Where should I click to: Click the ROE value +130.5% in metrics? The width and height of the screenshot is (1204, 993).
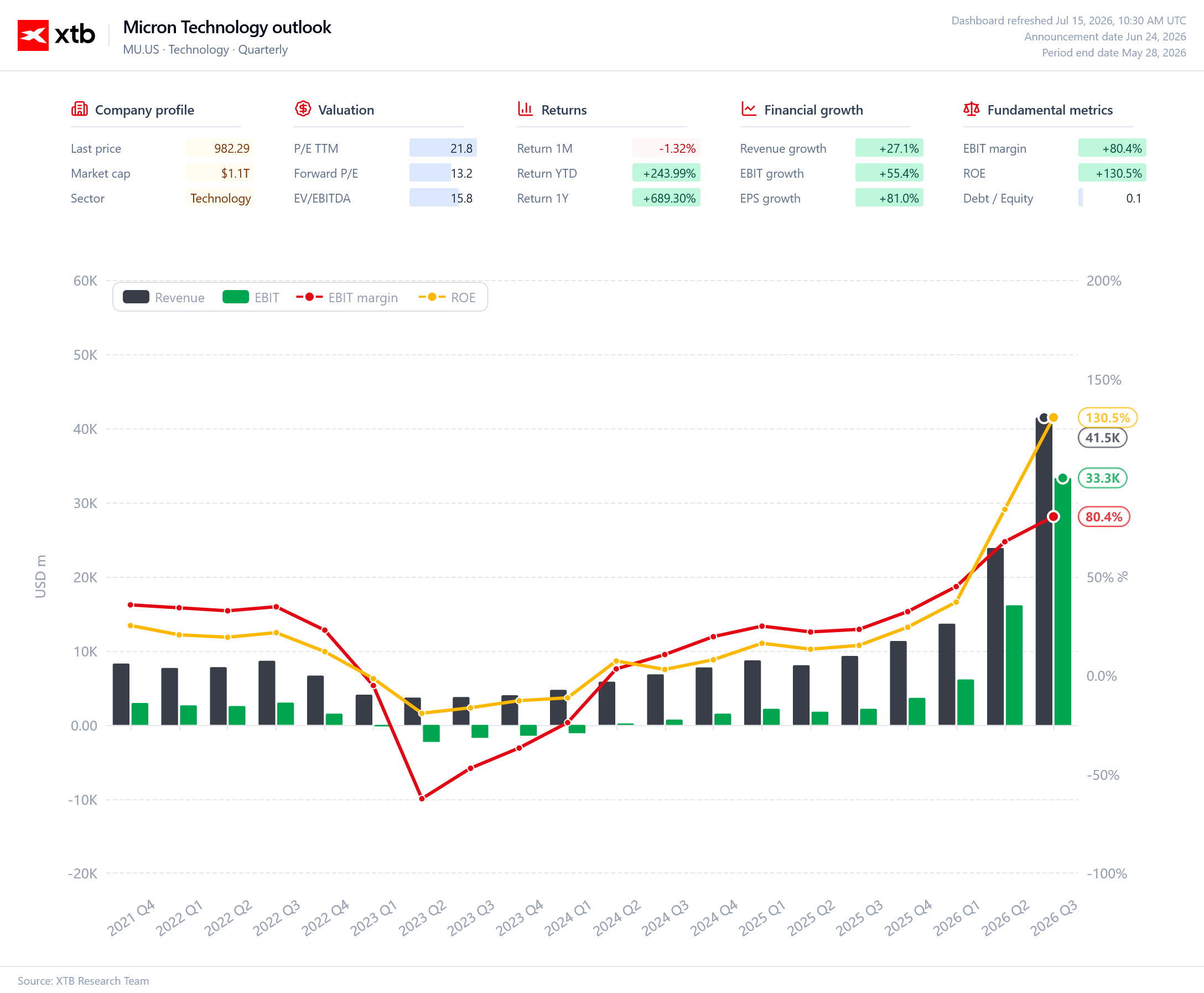click(1112, 173)
